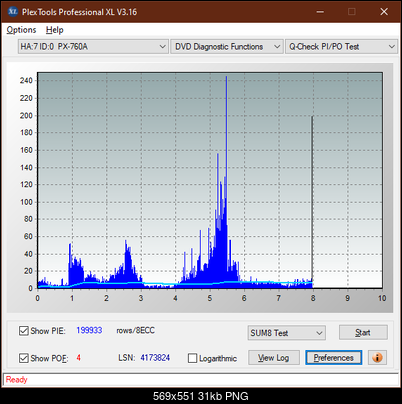
Task: Click the Start button
Action: [x=363, y=332]
